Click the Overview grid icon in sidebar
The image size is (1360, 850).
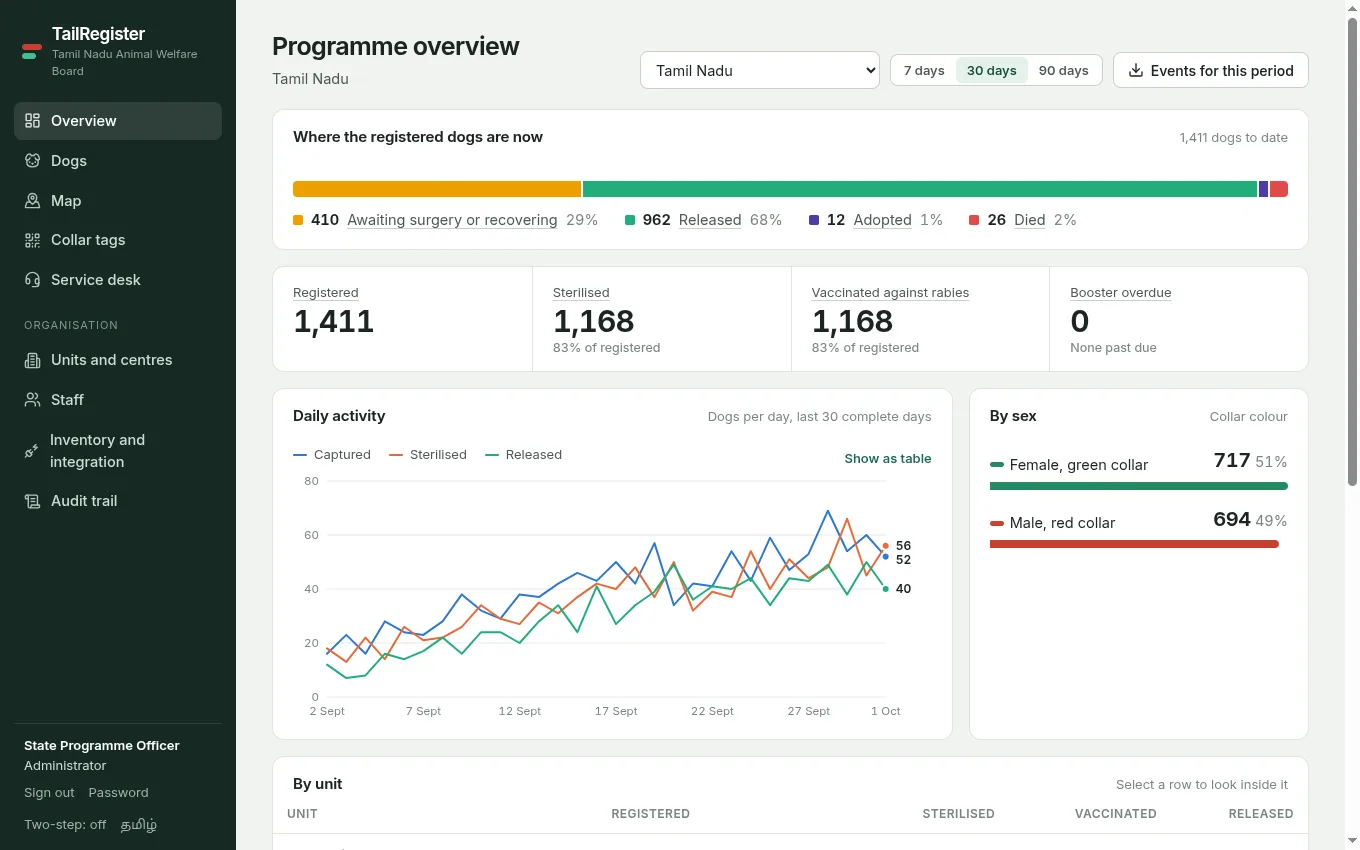pos(32,121)
